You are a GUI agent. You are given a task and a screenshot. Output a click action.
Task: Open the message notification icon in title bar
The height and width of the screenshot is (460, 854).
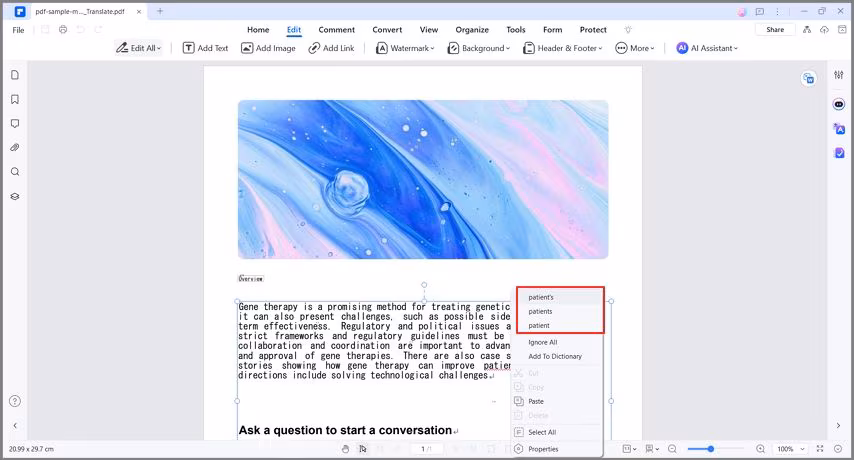pyautogui.click(x=760, y=11)
